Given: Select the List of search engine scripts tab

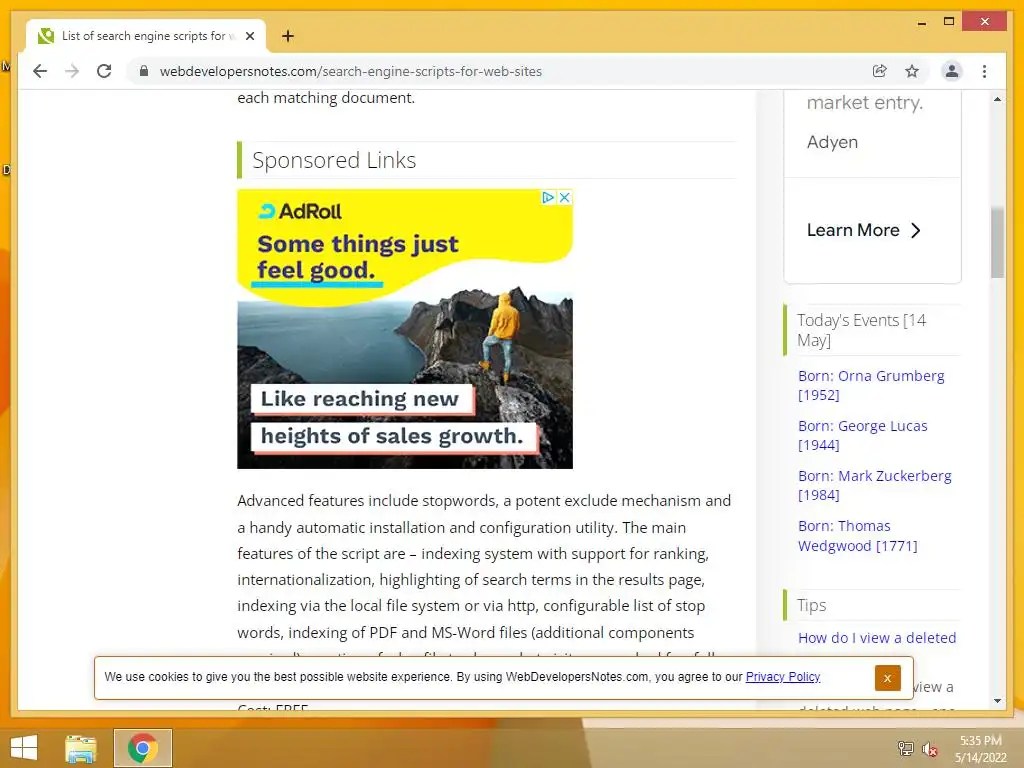Looking at the screenshot, I should click(x=146, y=36).
